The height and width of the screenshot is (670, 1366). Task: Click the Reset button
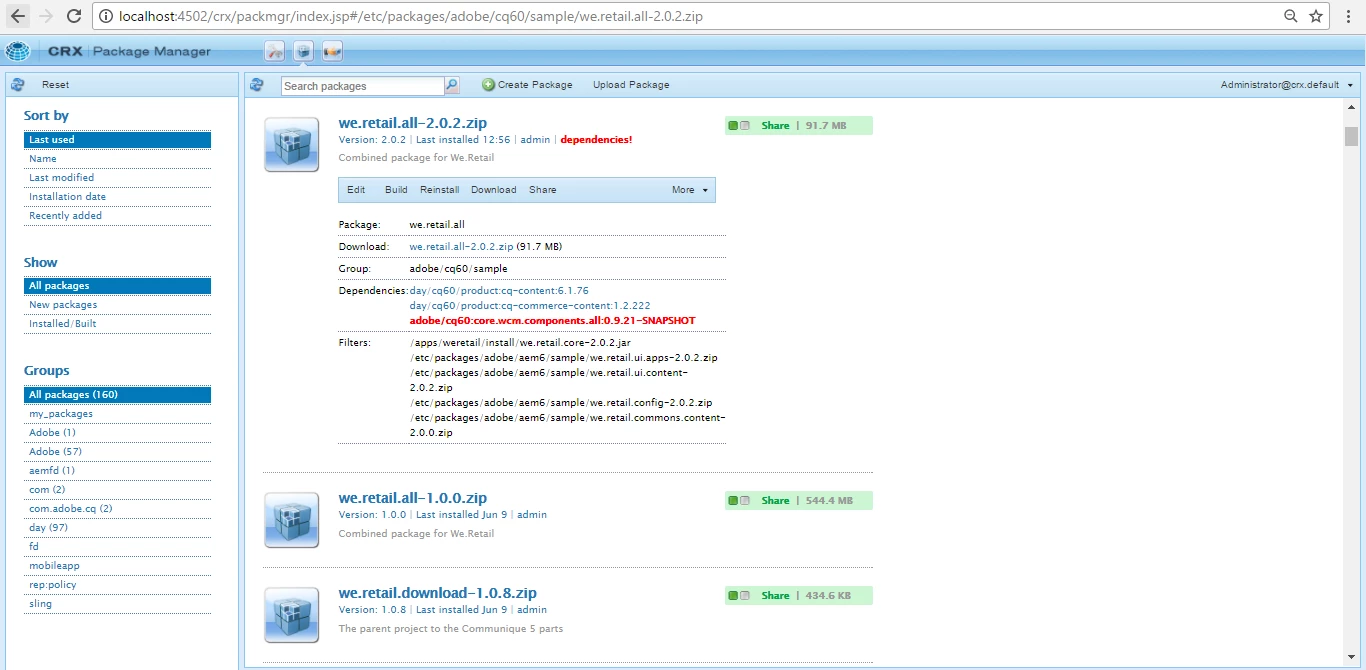click(55, 85)
